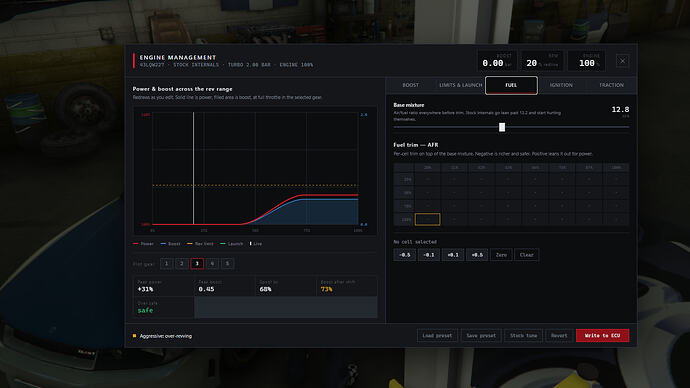Click the 68% spool value
The width and height of the screenshot is (690, 388).
point(265,289)
